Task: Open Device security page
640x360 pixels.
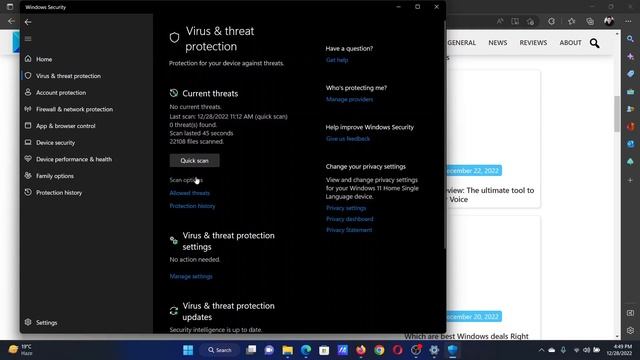Action: 55,143
